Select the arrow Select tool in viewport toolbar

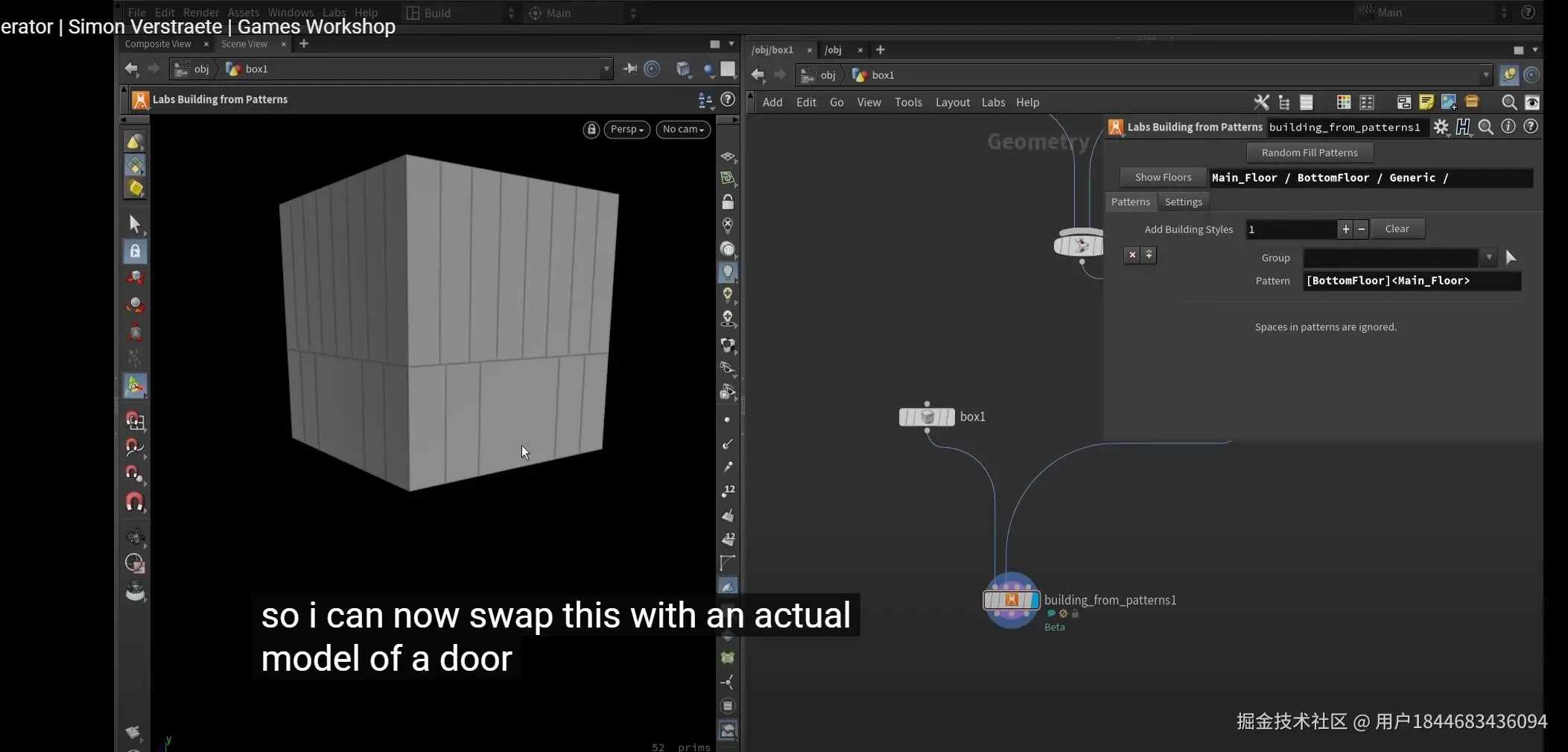click(135, 224)
